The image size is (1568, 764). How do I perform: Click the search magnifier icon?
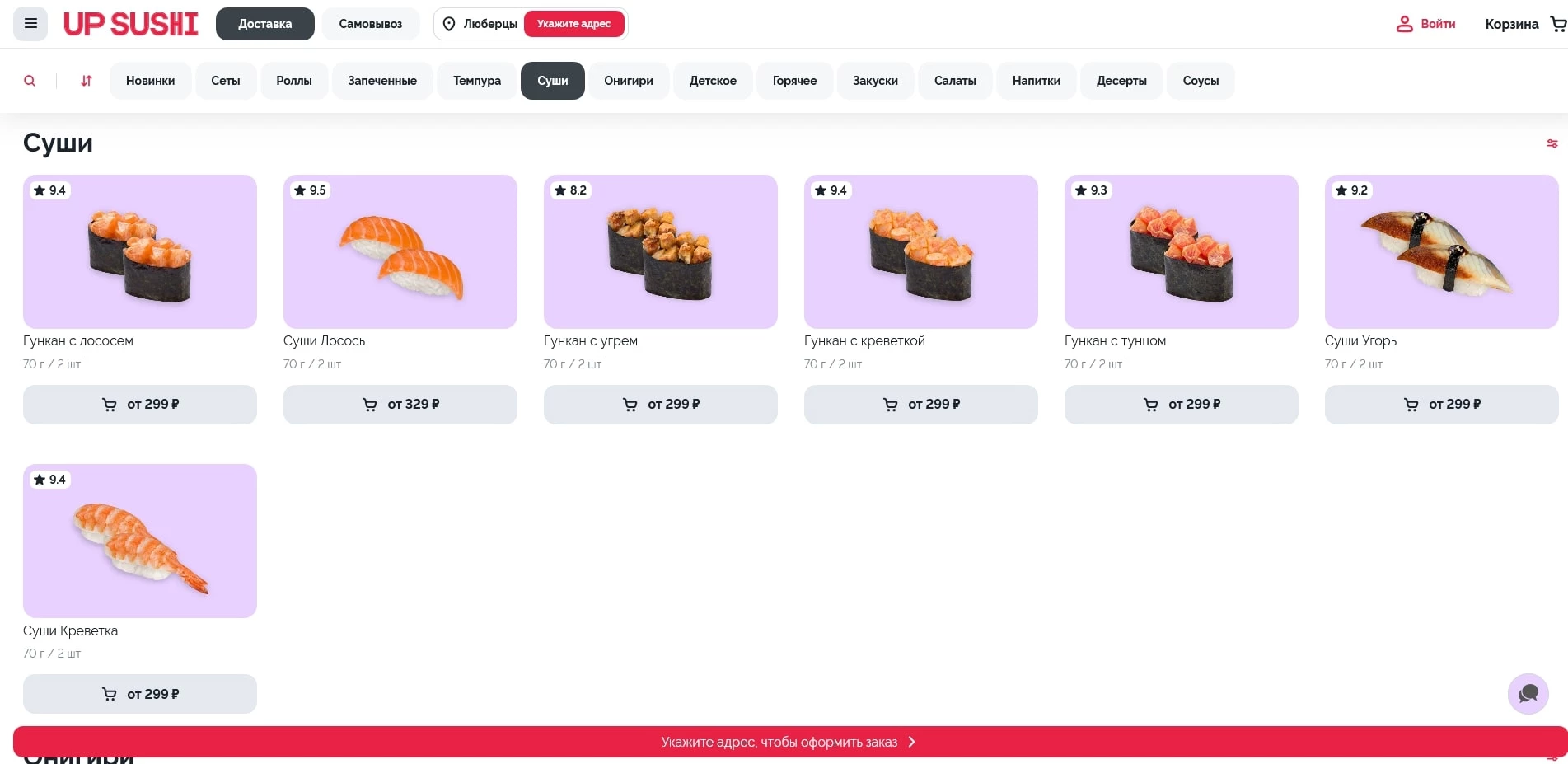30,81
